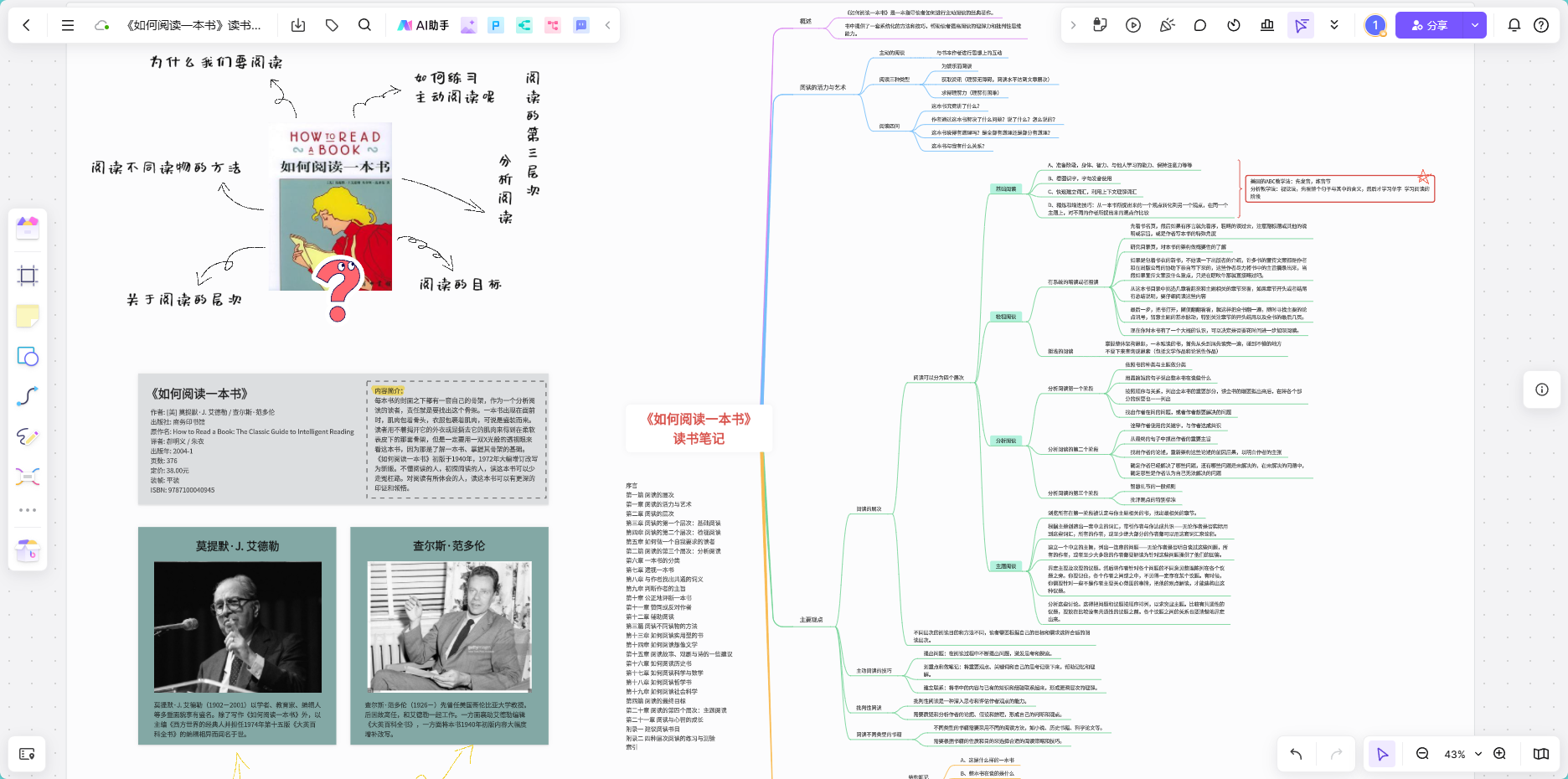This screenshot has width=1568, height=779.
Task: Expand the right toolbar with the chevron
Action: [1073, 25]
